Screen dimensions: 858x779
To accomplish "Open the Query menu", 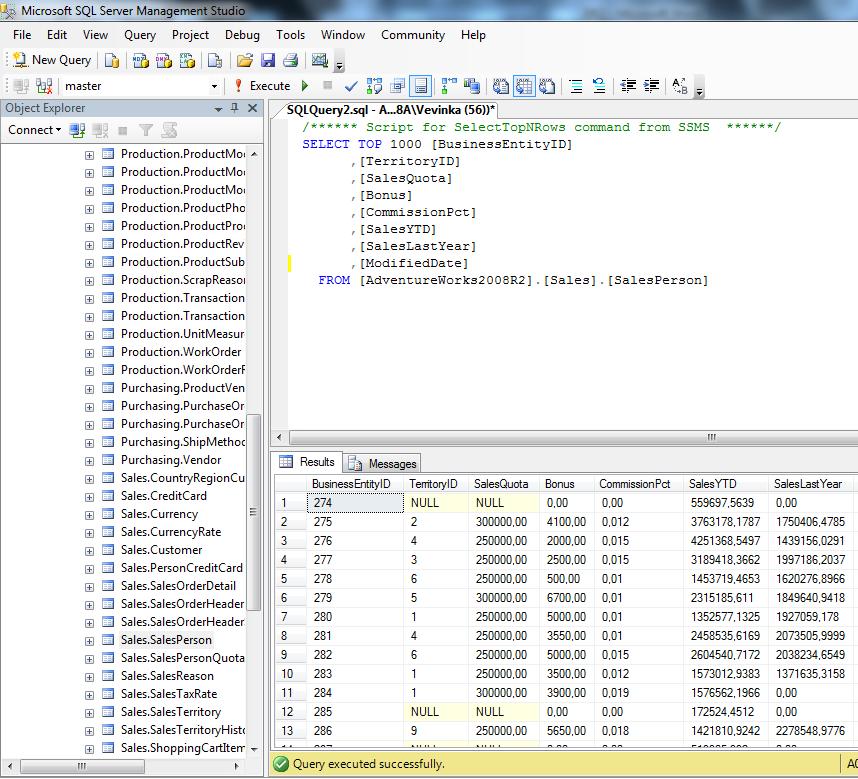I will pos(140,35).
